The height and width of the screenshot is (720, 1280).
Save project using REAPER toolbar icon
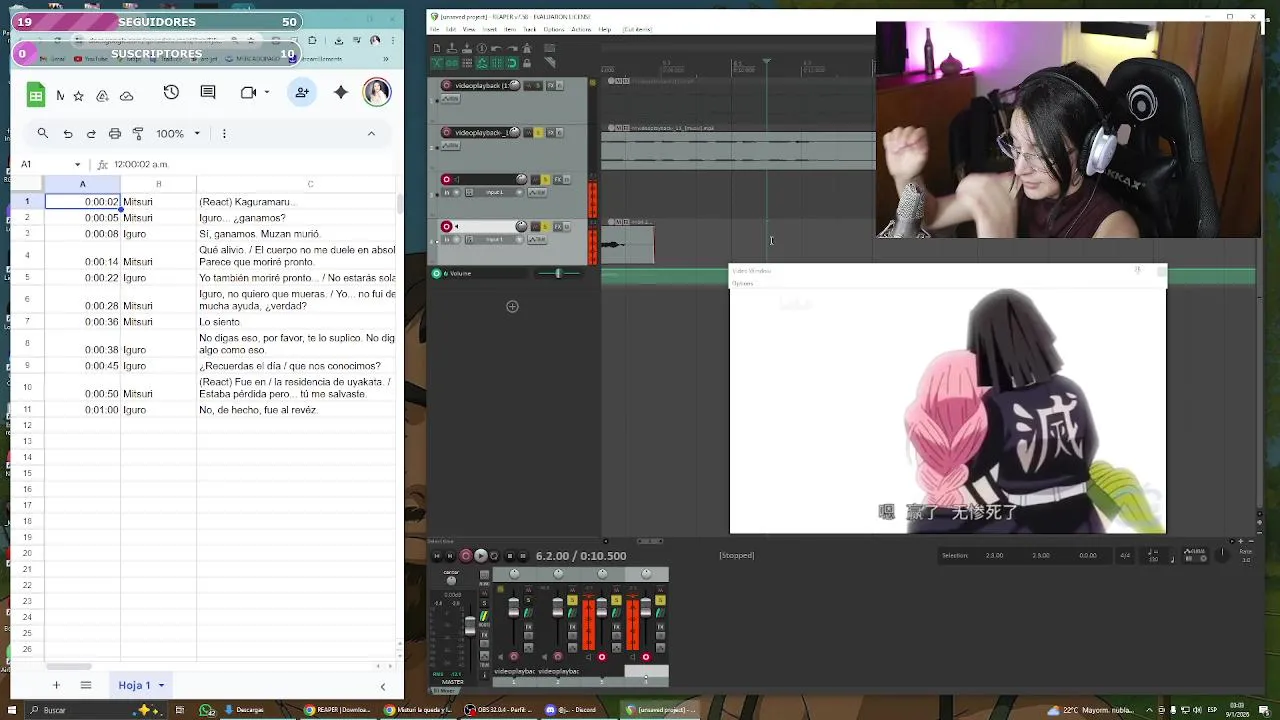(467, 48)
